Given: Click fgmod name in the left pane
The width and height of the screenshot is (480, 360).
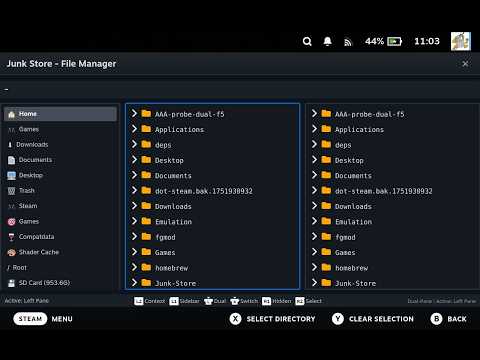Looking at the screenshot, I should [165, 237].
